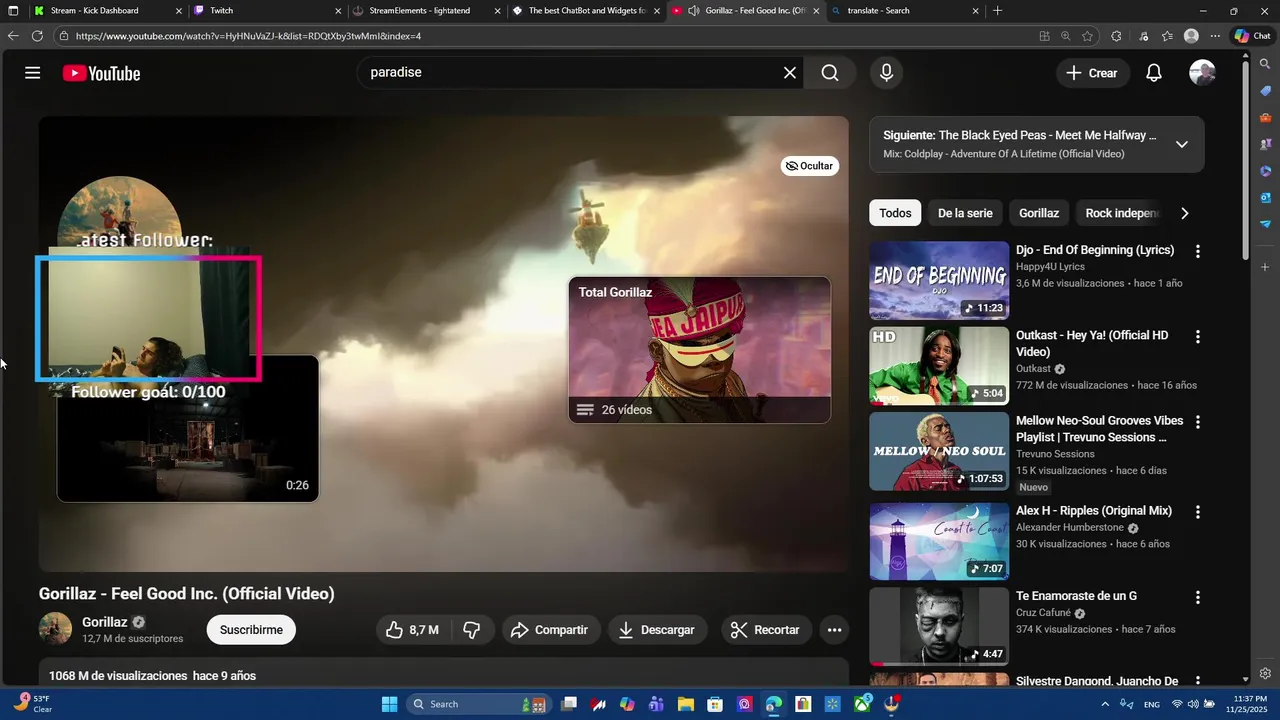Open volume control in system tray
The width and height of the screenshot is (1280, 720).
click(x=1193, y=704)
